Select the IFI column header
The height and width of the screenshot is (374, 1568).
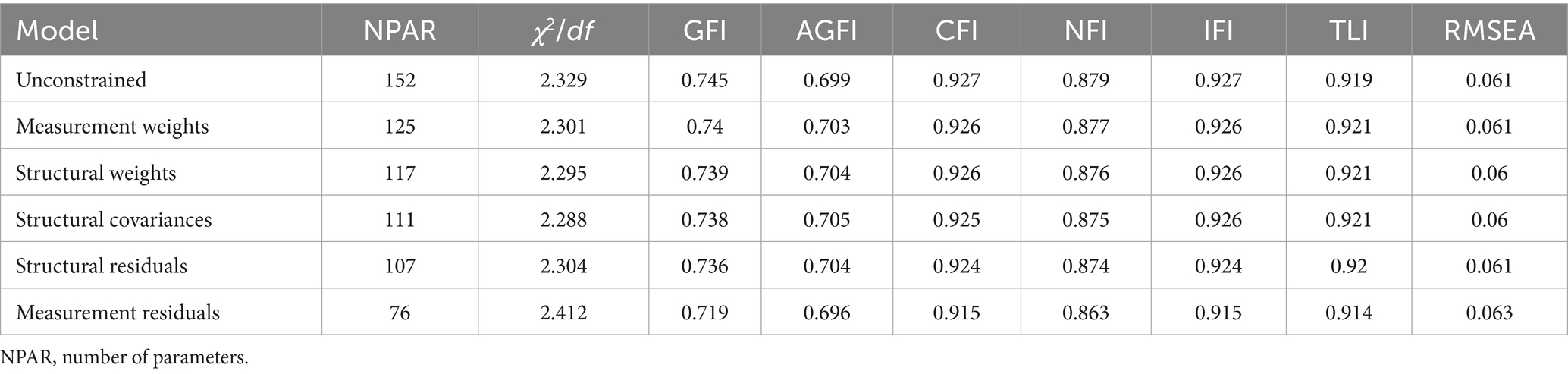(1218, 31)
